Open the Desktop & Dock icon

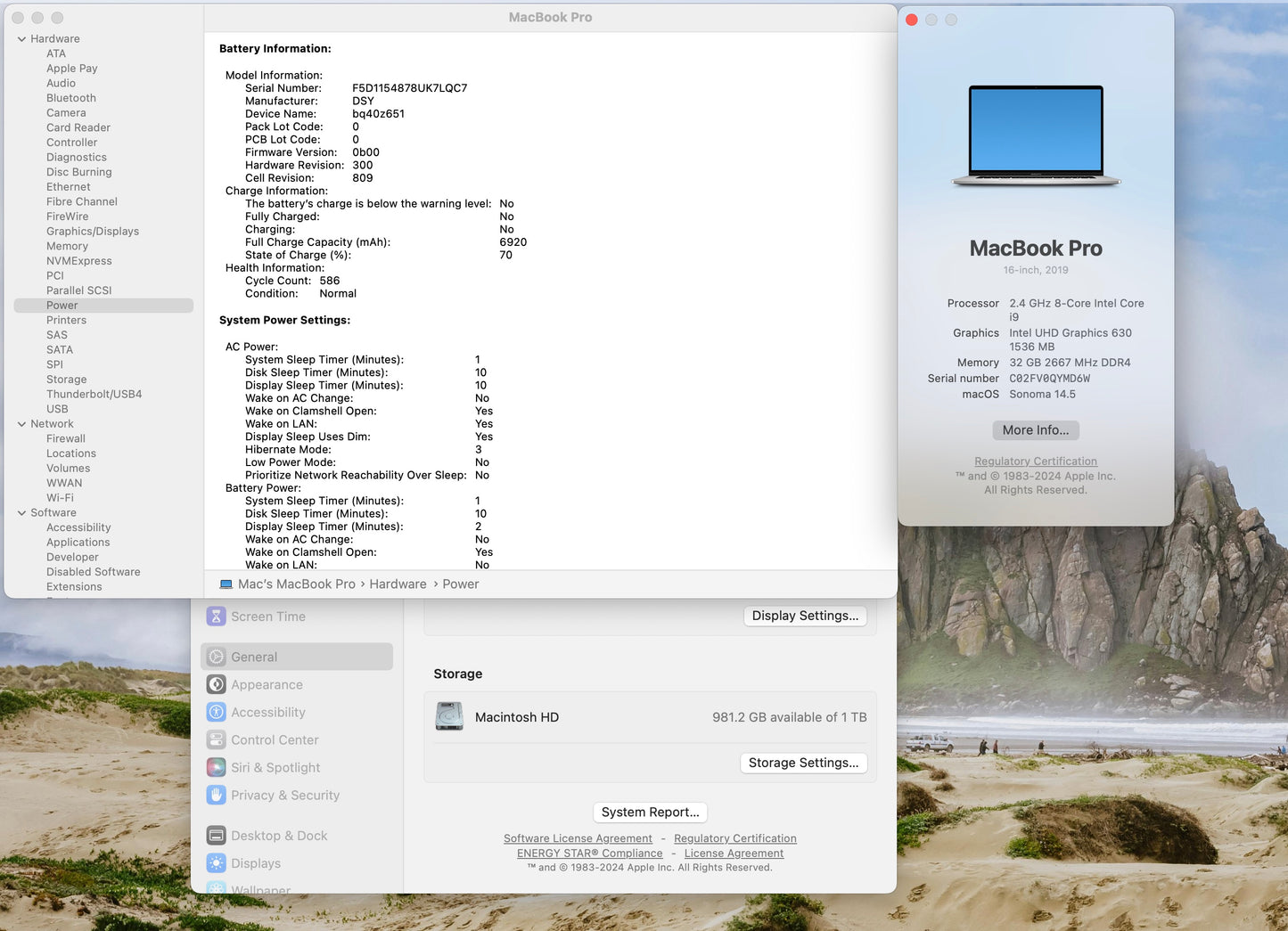[216, 836]
